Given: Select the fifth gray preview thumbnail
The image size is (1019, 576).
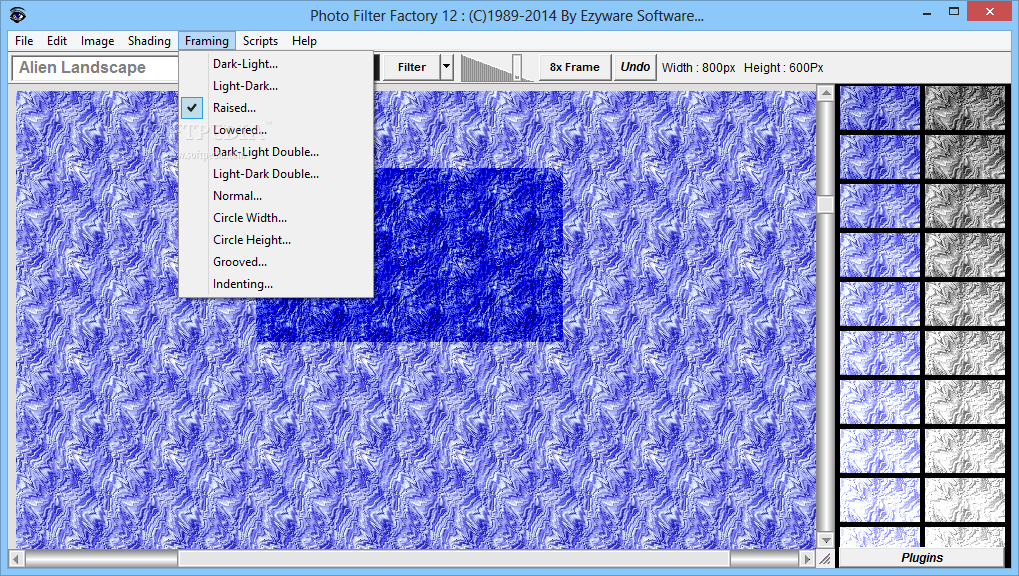Looking at the screenshot, I should pyautogui.click(x=965, y=304).
